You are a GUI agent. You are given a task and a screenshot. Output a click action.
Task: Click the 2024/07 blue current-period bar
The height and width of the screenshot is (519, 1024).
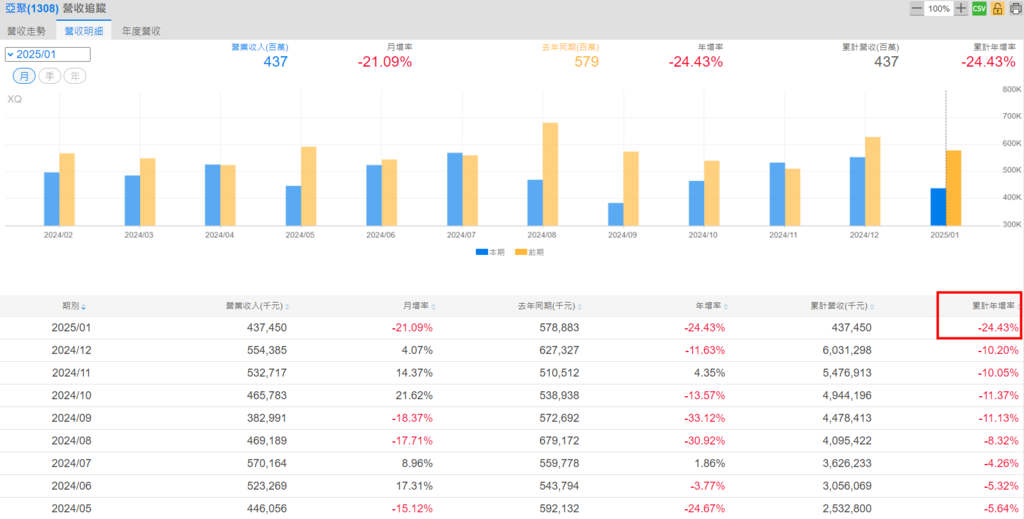[x=455, y=189]
